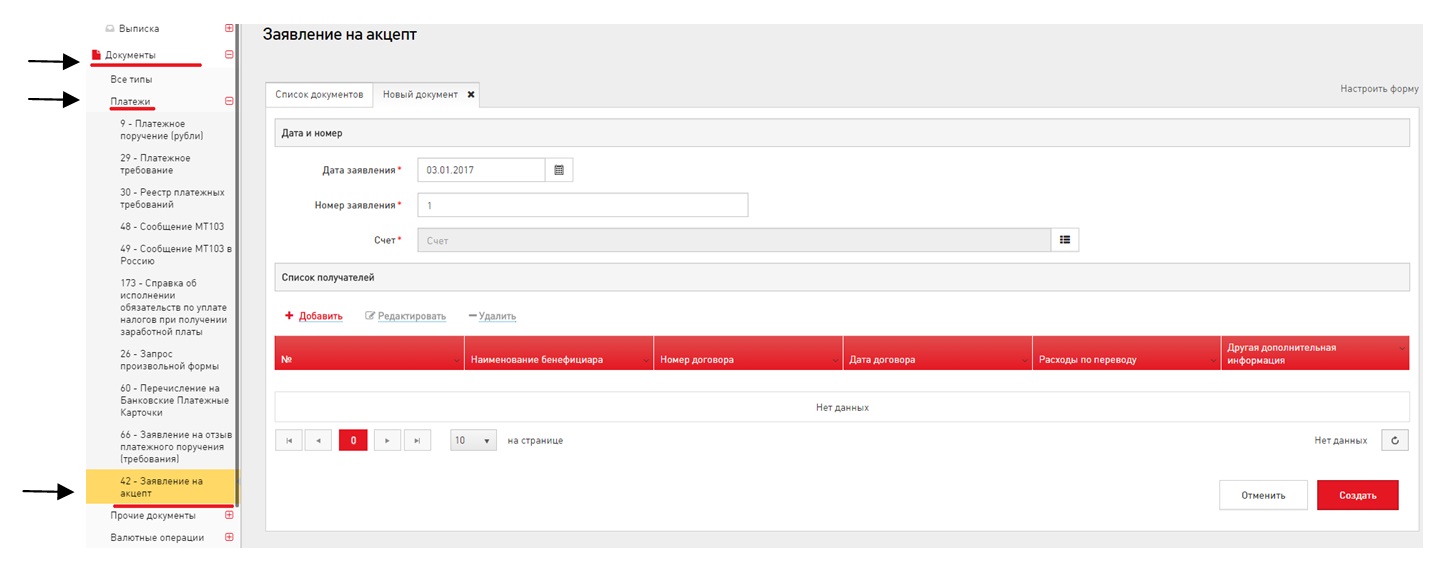
Task: Click Добавить to add a recipient
Action: 314,316
